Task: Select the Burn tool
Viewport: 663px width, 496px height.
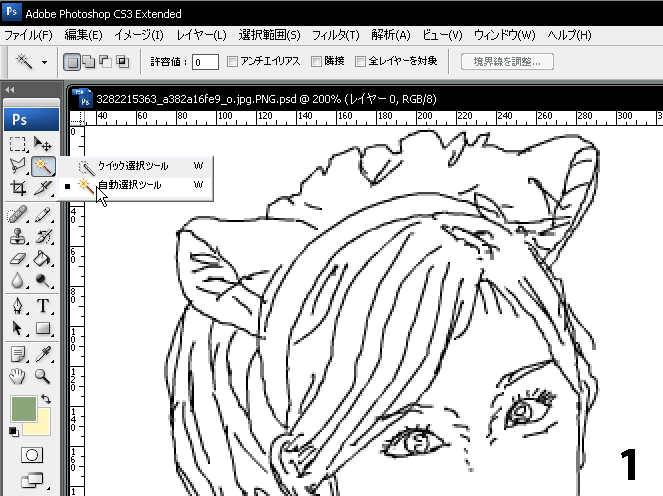Action: (43, 280)
